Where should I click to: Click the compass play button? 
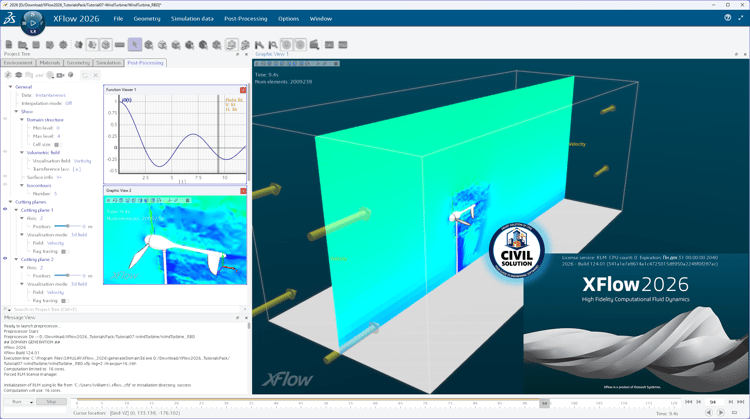[x=33, y=22]
